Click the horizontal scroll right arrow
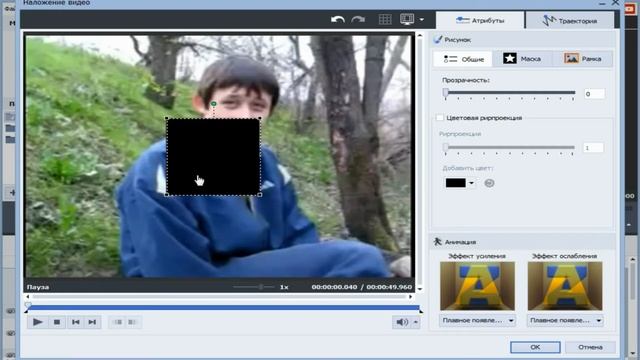 pyautogui.click(x=411, y=297)
